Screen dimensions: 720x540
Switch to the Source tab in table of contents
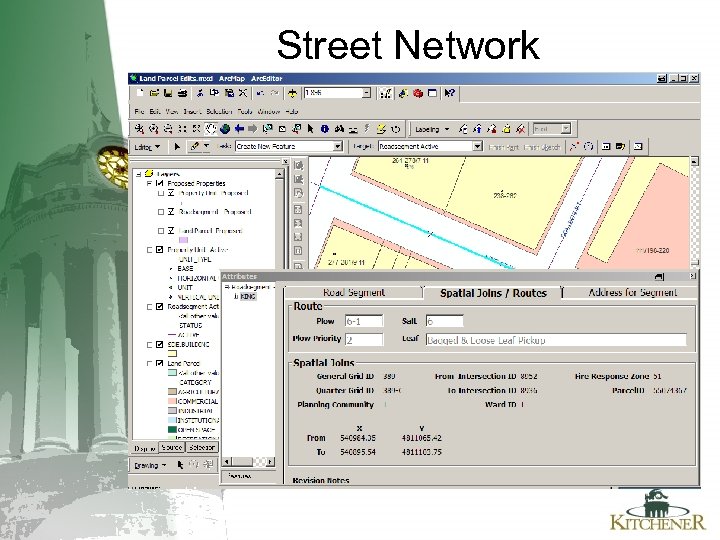click(x=172, y=447)
